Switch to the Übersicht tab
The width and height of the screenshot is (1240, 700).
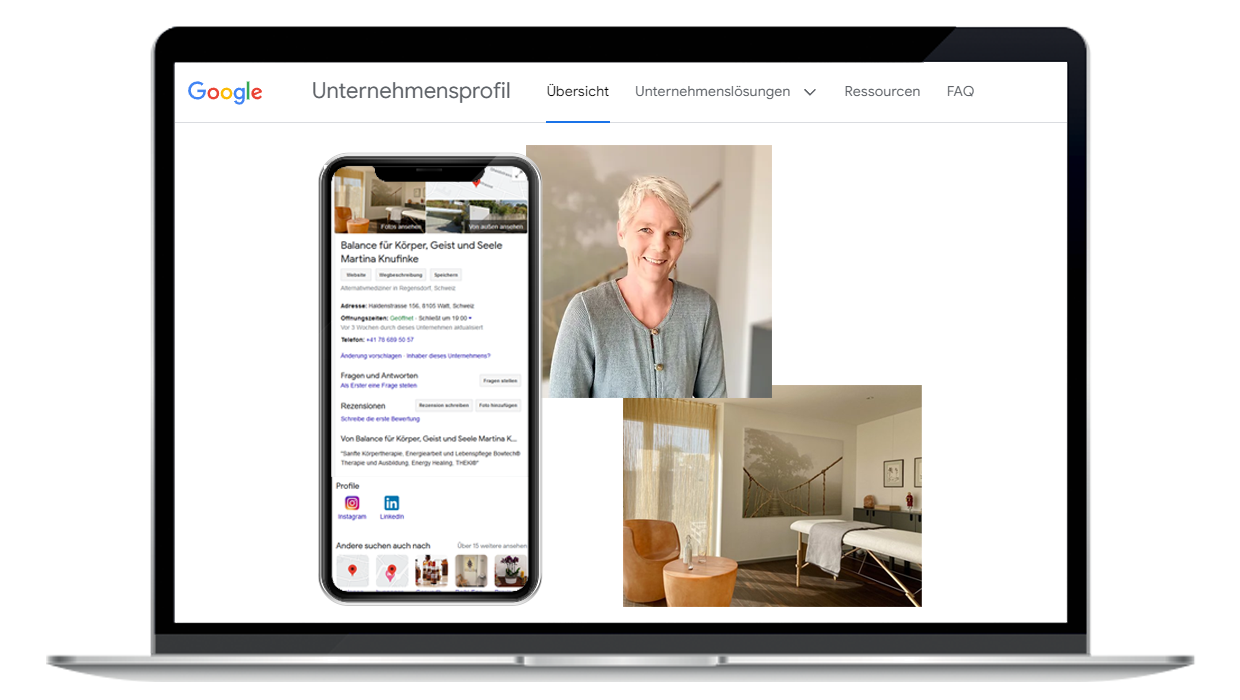coord(577,92)
